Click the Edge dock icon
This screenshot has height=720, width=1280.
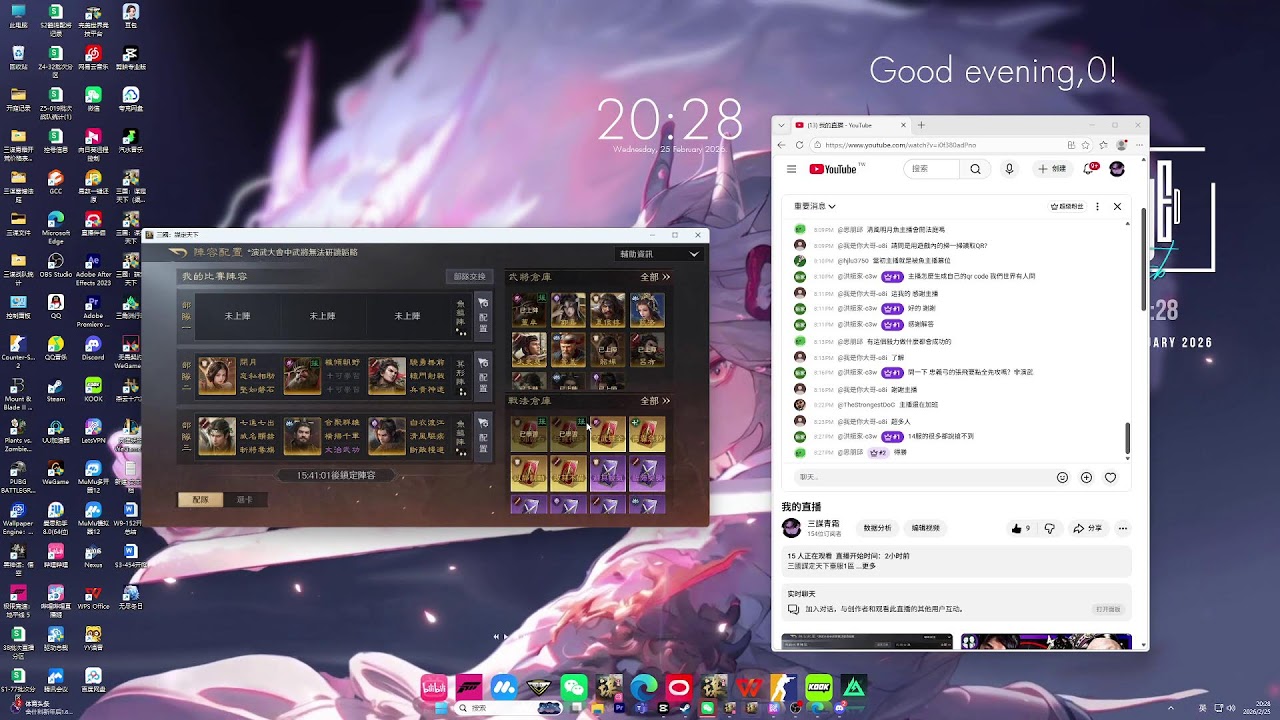(644, 688)
